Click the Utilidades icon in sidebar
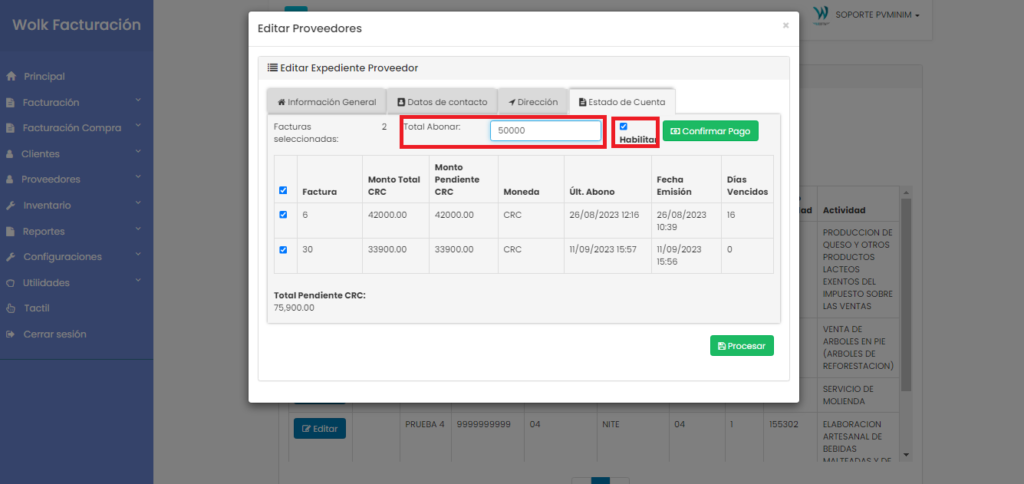This screenshot has width=1024, height=484. pos(10,283)
